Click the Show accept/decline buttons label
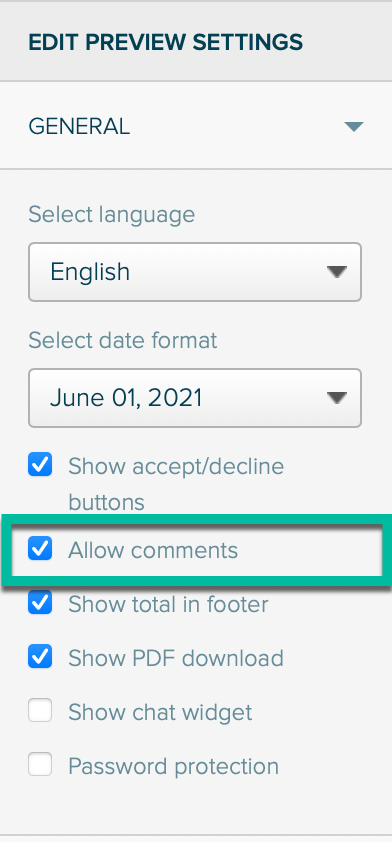This screenshot has width=392, height=842. pos(176,484)
